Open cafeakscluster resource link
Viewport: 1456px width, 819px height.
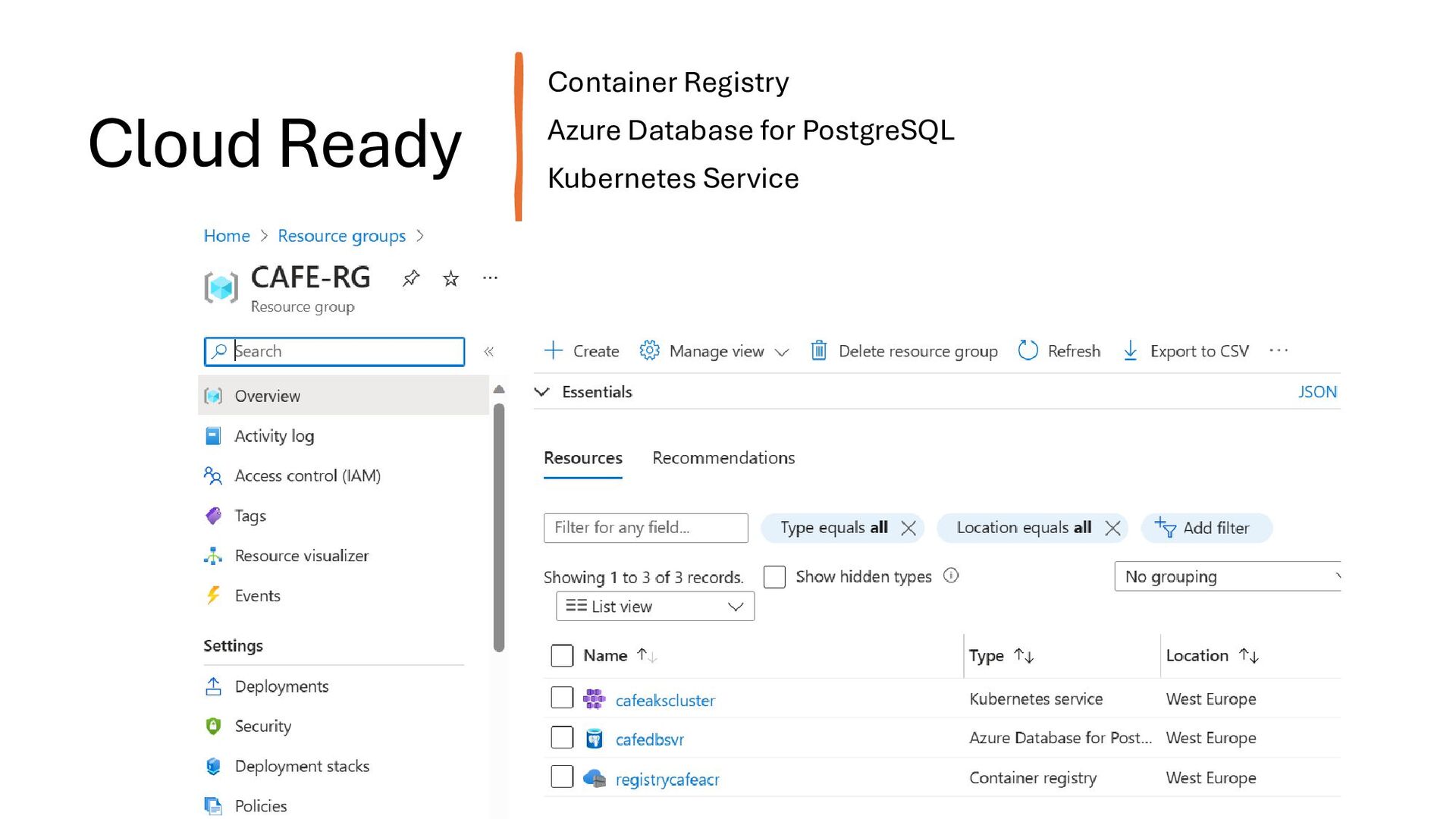pyautogui.click(x=665, y=701)
